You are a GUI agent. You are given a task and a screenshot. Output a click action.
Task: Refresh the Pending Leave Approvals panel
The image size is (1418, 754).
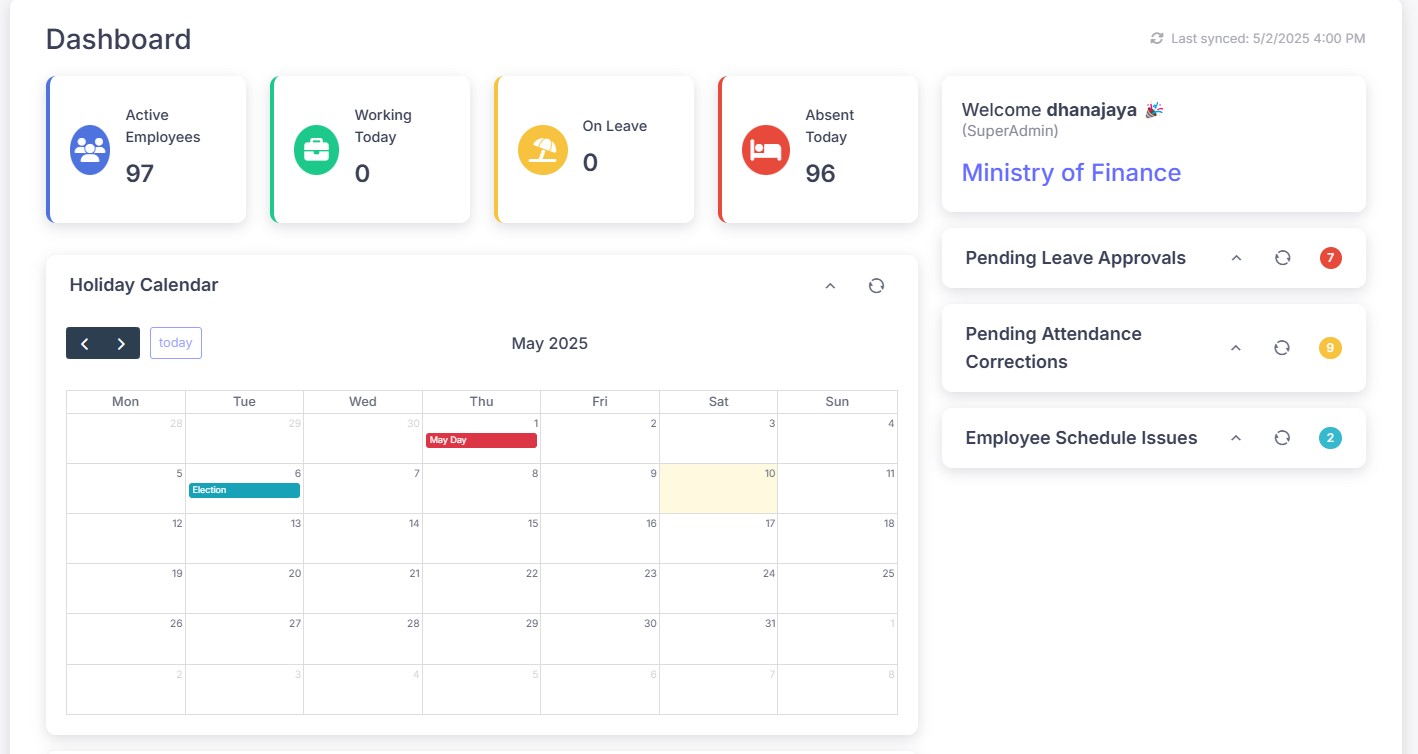[1282, 257]
